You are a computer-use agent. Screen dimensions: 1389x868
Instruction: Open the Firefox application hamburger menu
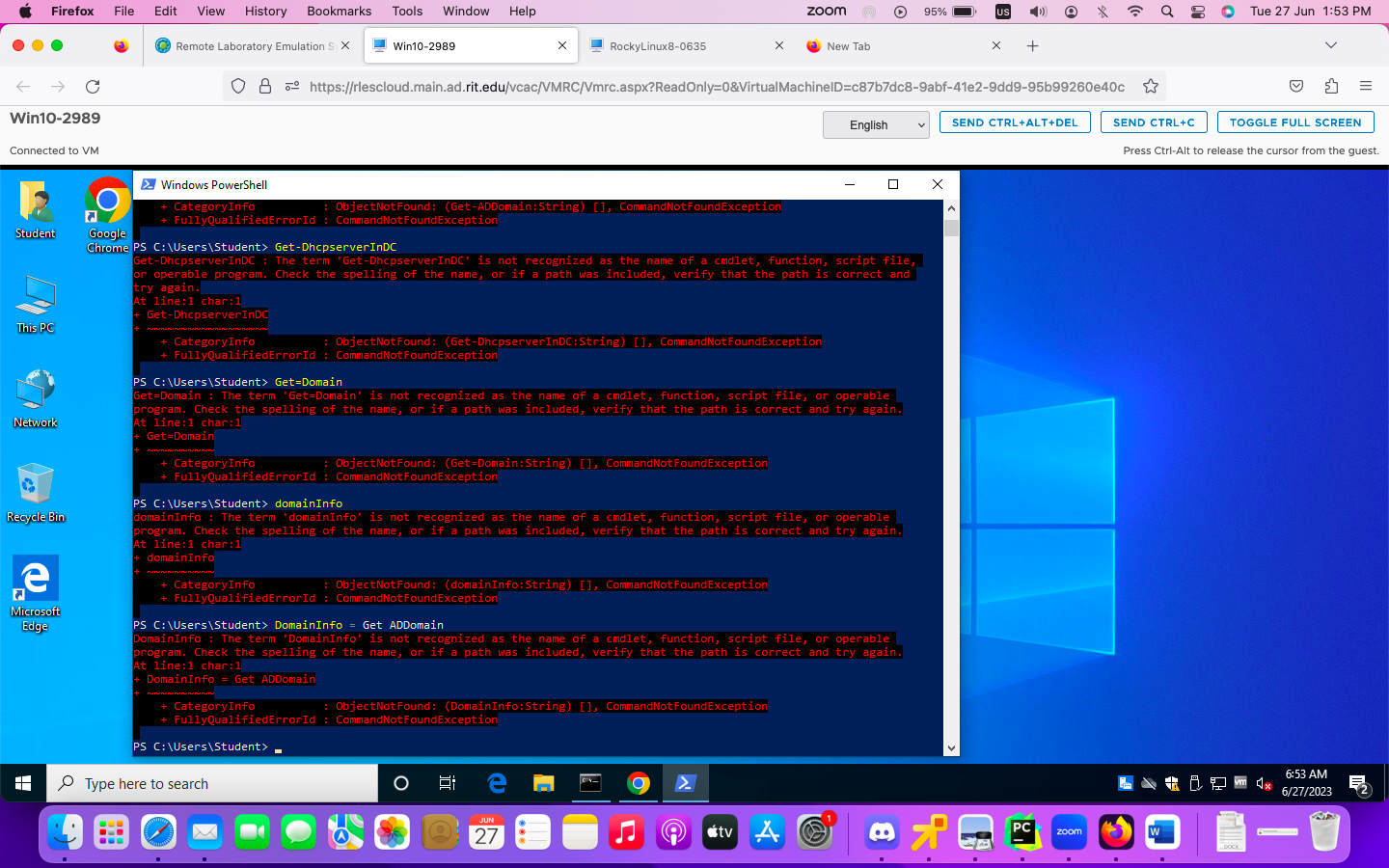pos(1366,87)
